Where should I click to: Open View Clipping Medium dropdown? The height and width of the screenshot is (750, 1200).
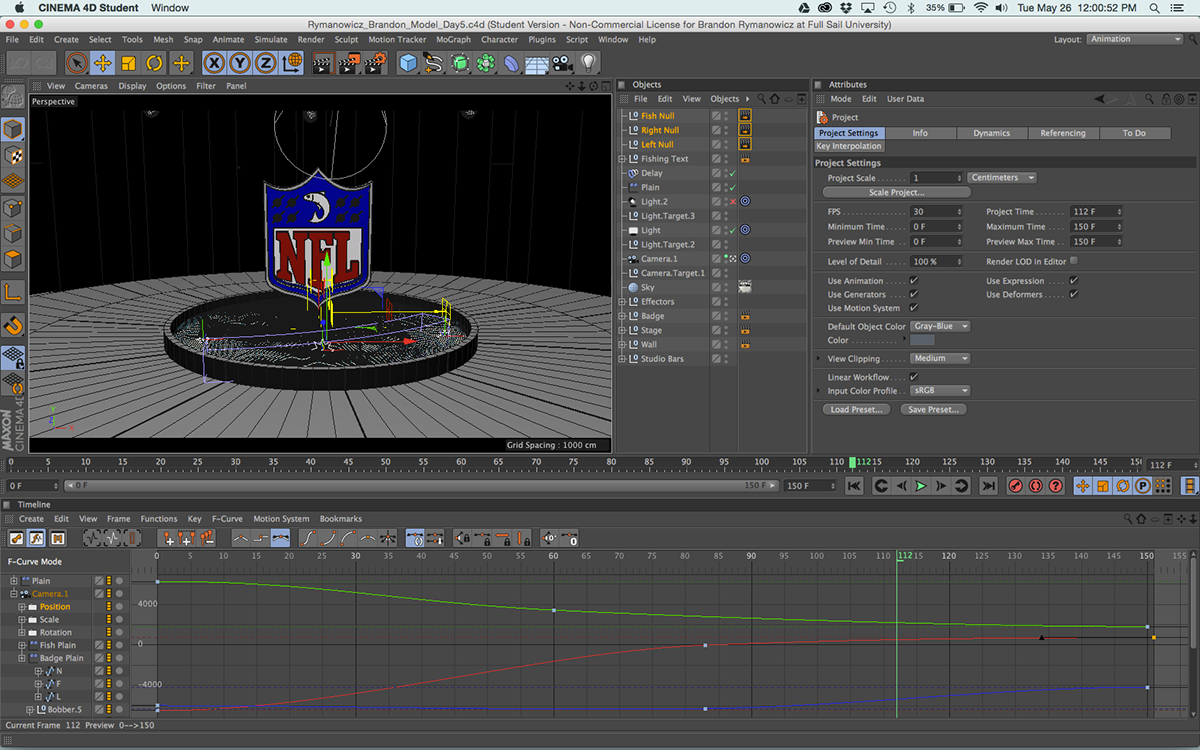coord(940,358)
